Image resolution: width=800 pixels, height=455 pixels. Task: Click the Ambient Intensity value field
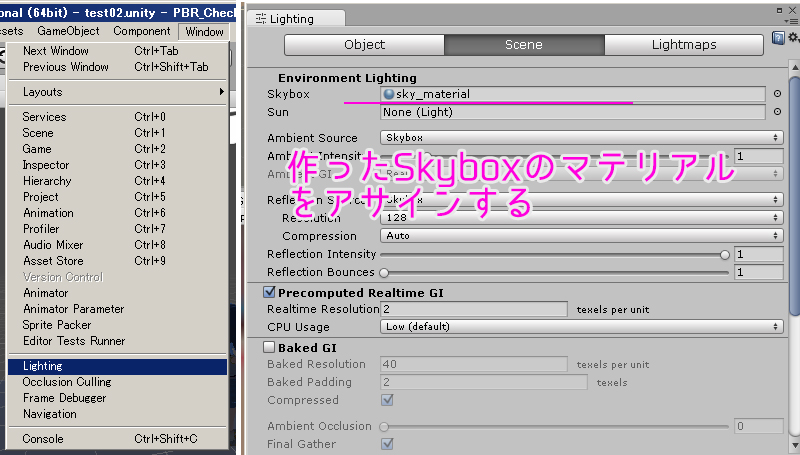pyautogui.click(x=759, y=156)
